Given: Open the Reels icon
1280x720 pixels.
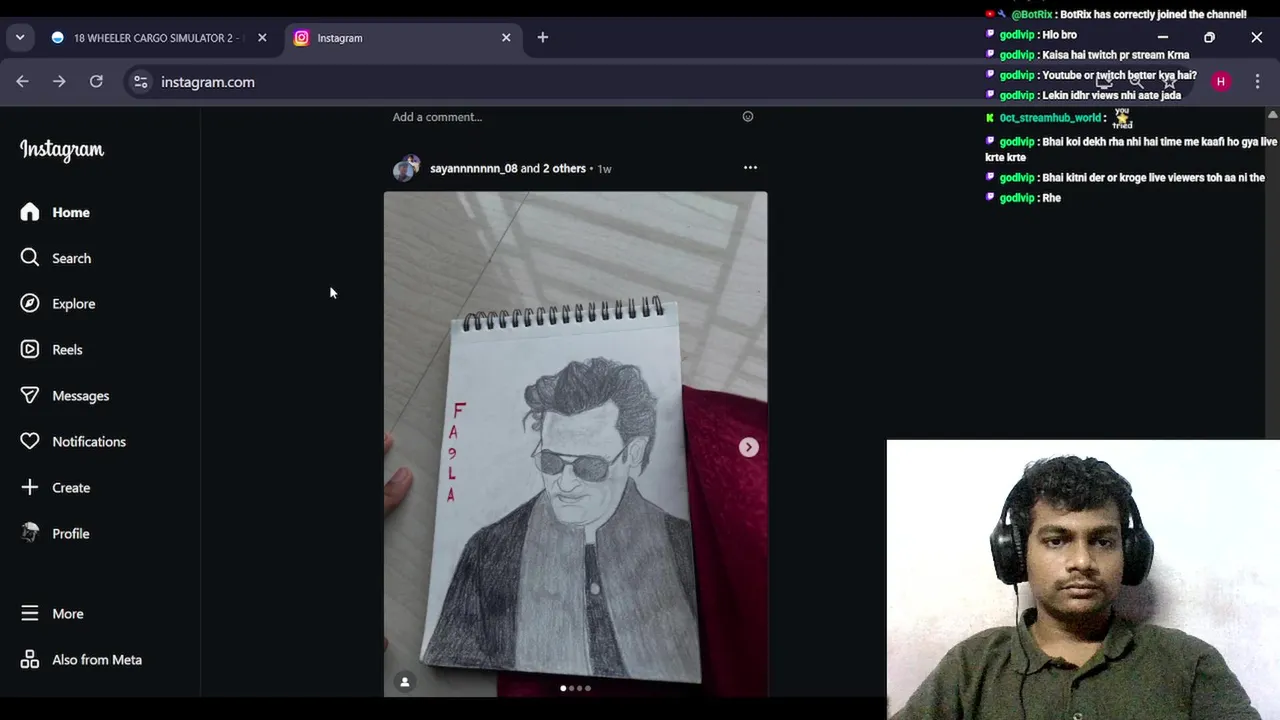Looking at the screenshot, I should [x=30, y=350].
